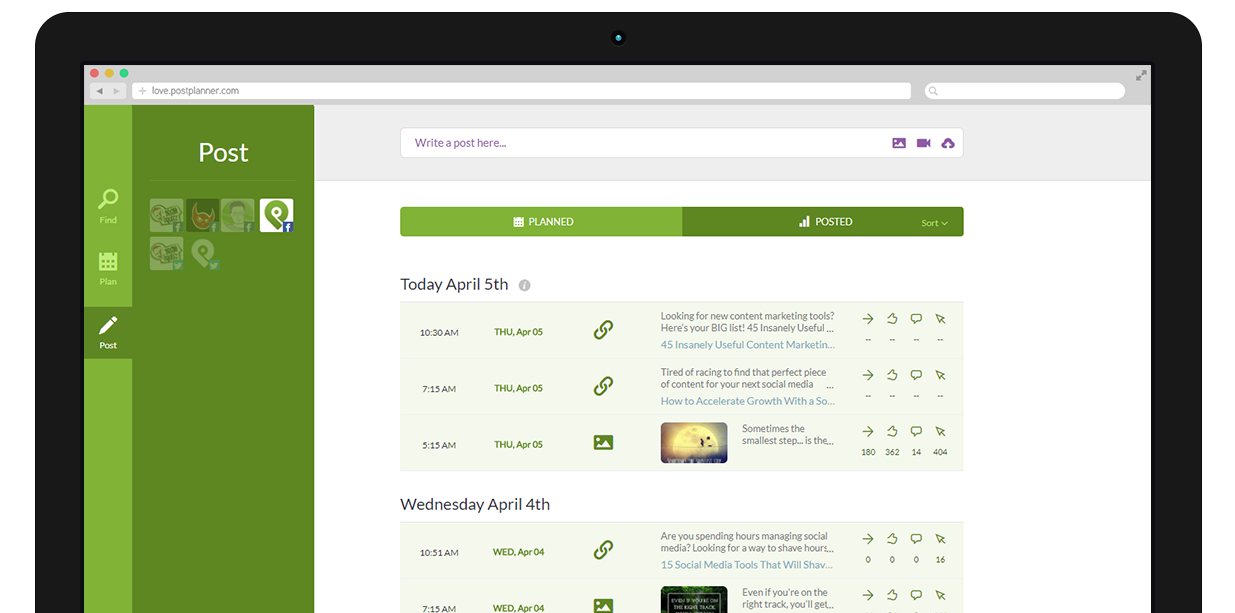Viewport: 1235px width, 613px height.
Task: Open the Find section in sidebar
Action: tap(108, 205)
